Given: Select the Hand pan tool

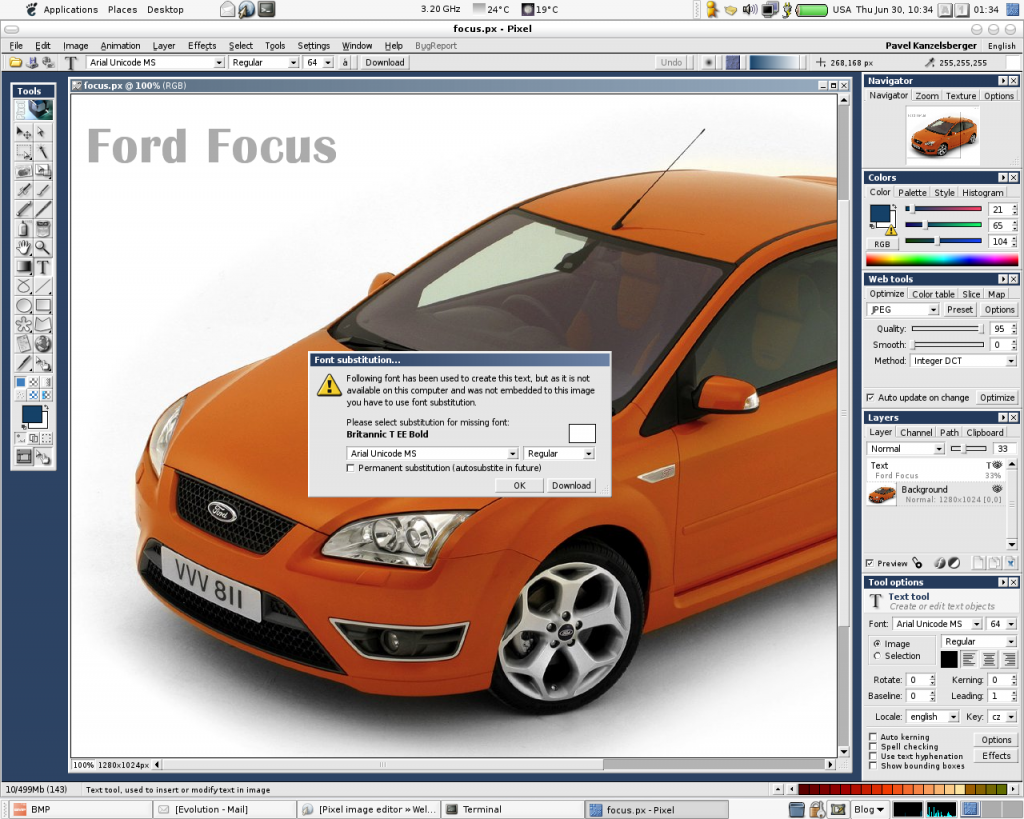Looking at the screenshot, I should coord(24,248).
